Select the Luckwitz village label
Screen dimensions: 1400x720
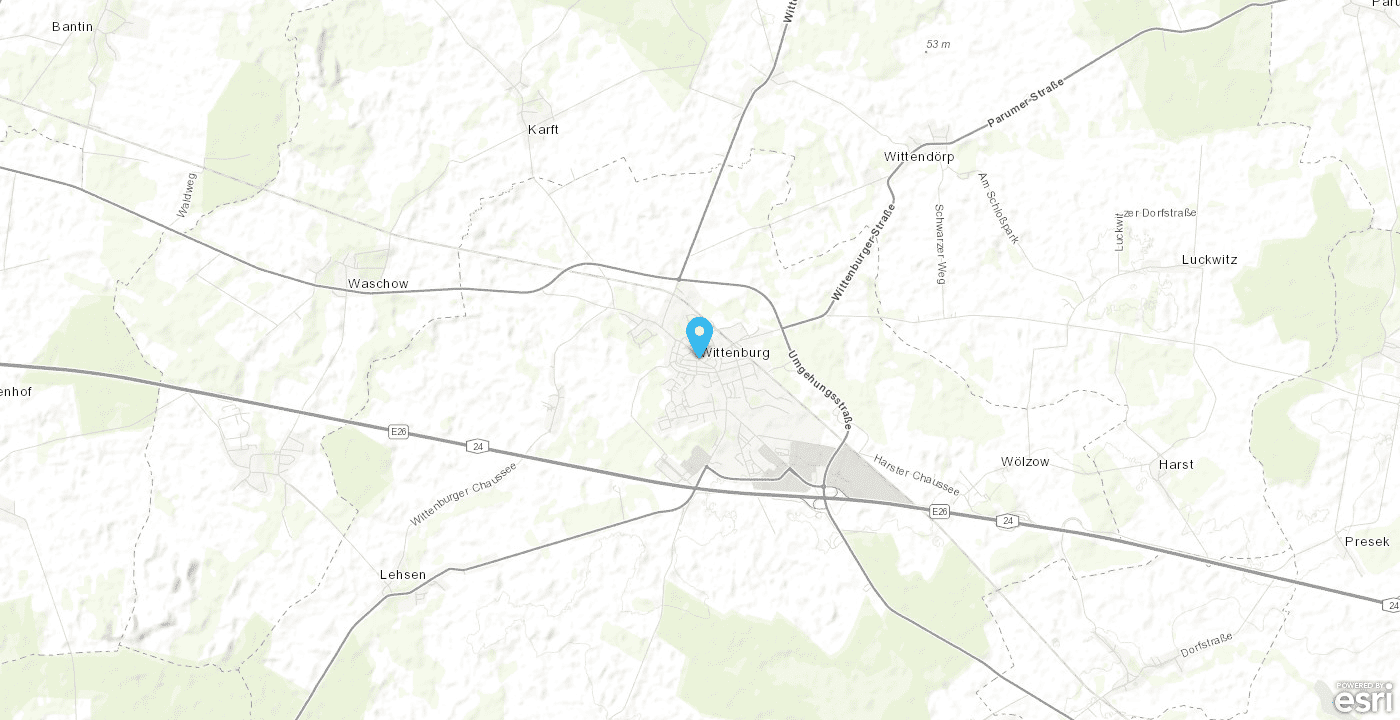click(1209, 259)
